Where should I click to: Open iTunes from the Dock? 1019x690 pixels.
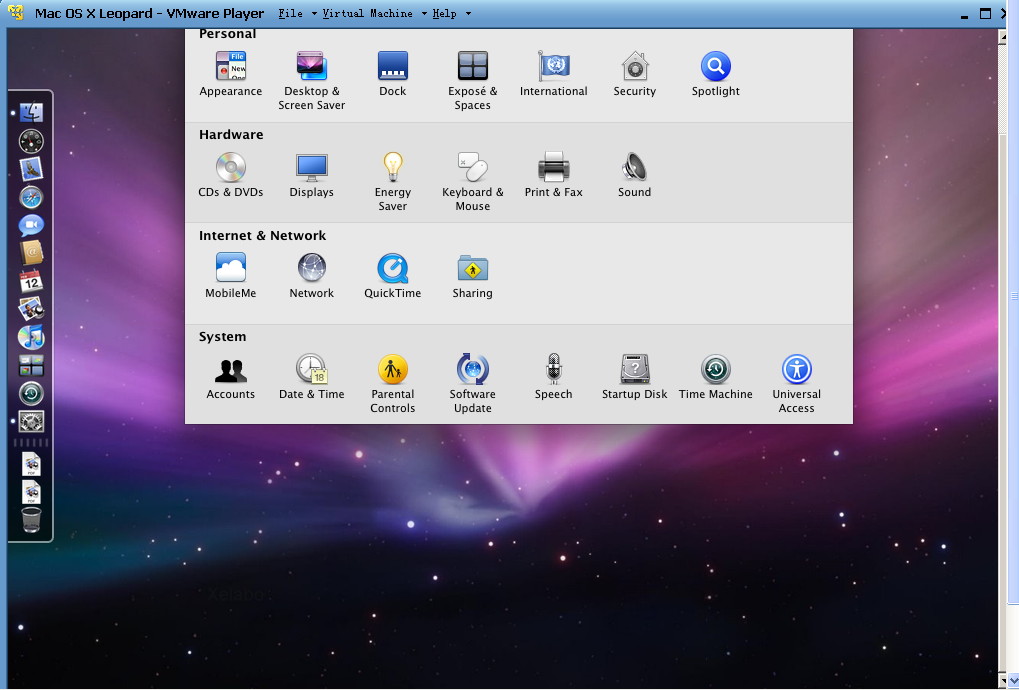tap(31, 337)
